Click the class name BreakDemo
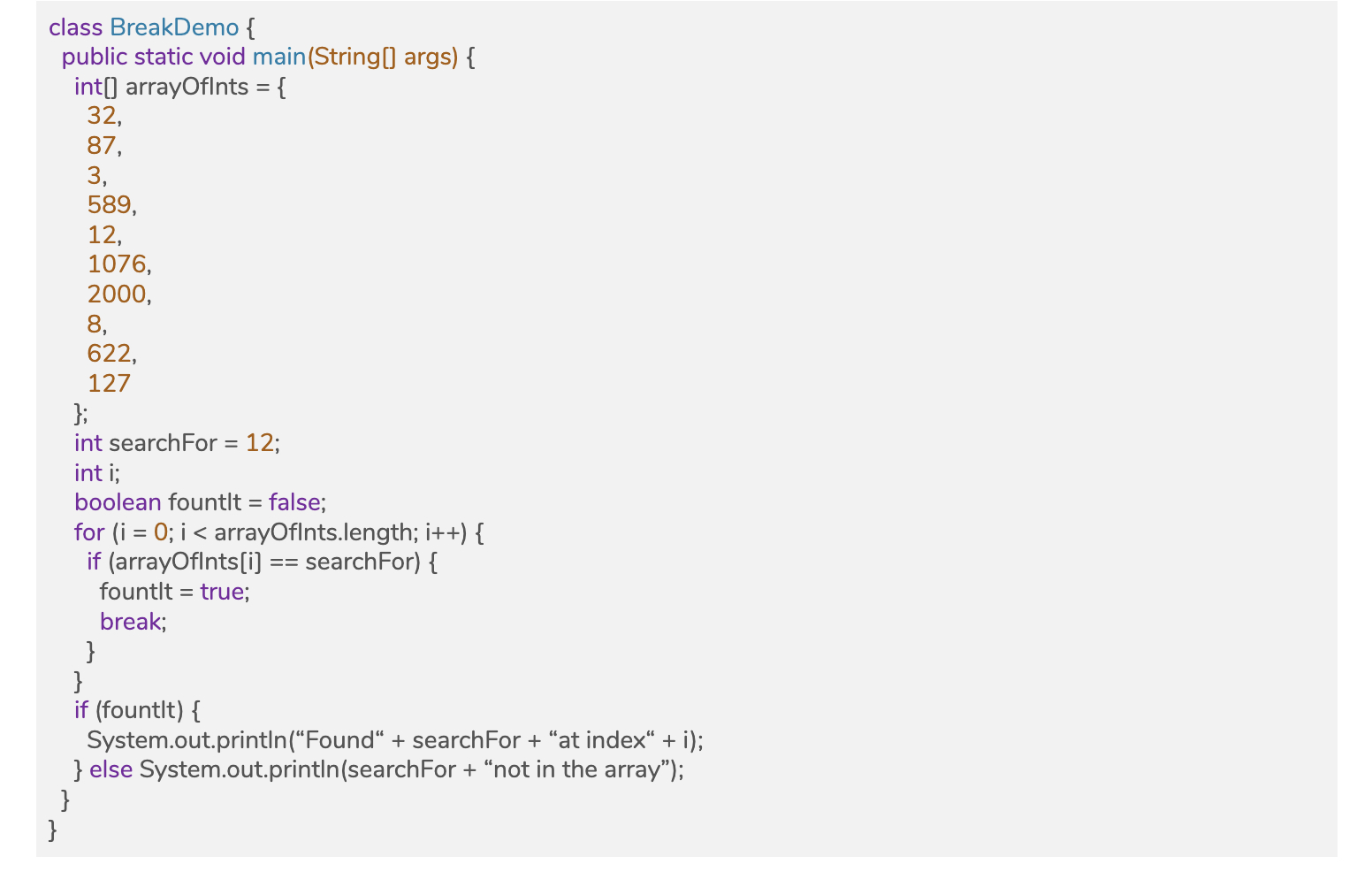1372x872 pixels. [174, 27]
